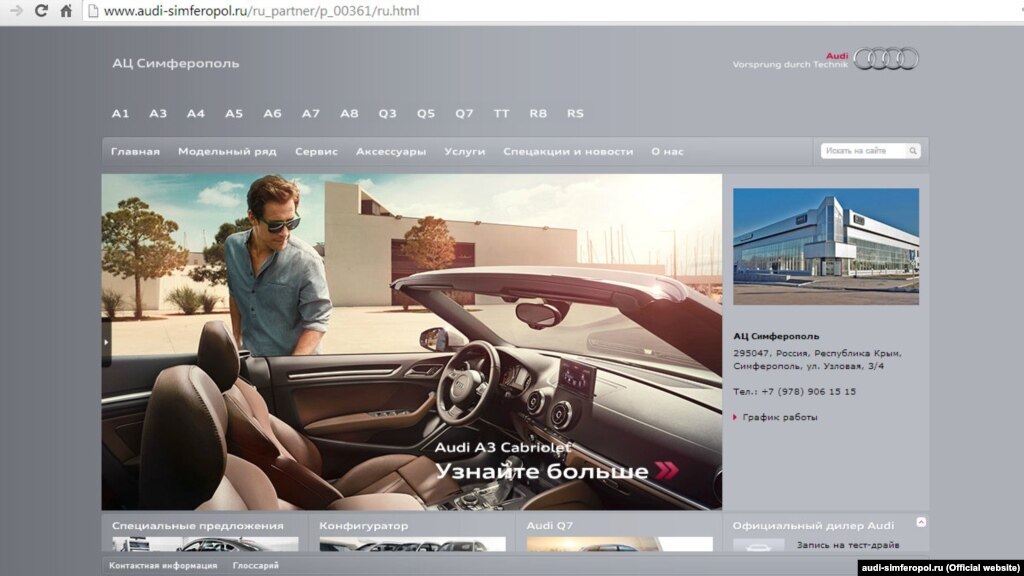Select the Q7 model link
1024x576 pixels.
coord(464,114)
